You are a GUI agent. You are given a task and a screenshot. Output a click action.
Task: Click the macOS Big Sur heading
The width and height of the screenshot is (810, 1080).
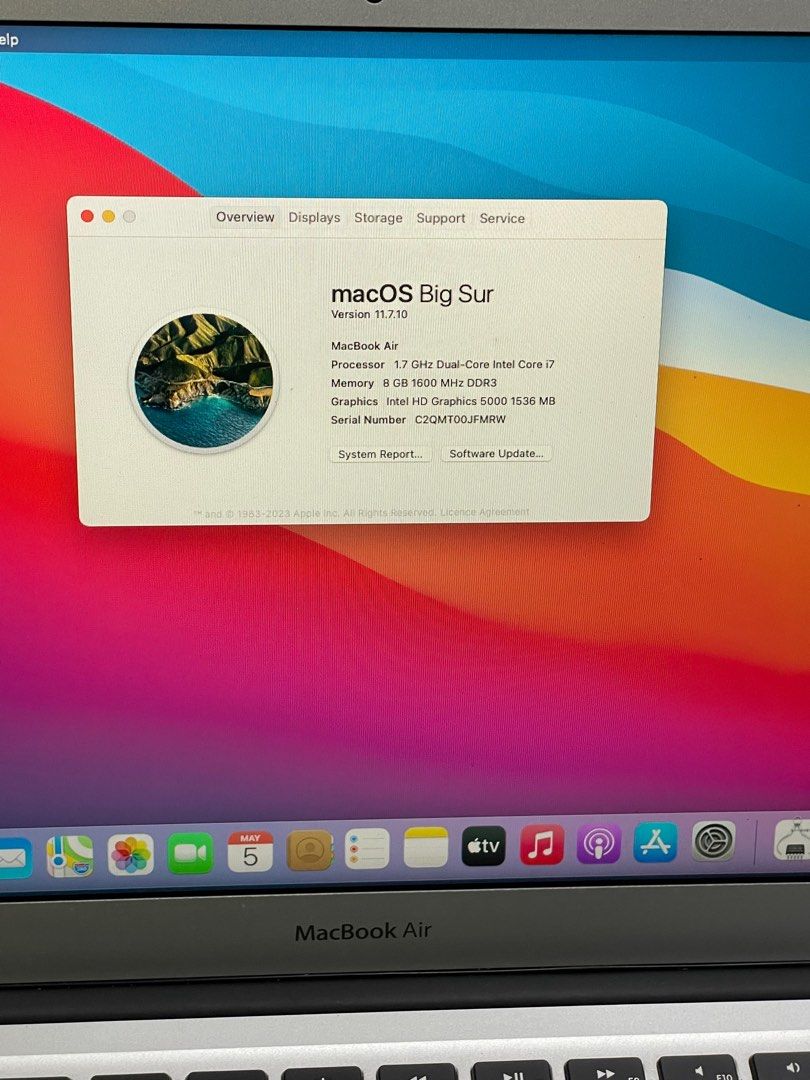[x=412, y=294]
